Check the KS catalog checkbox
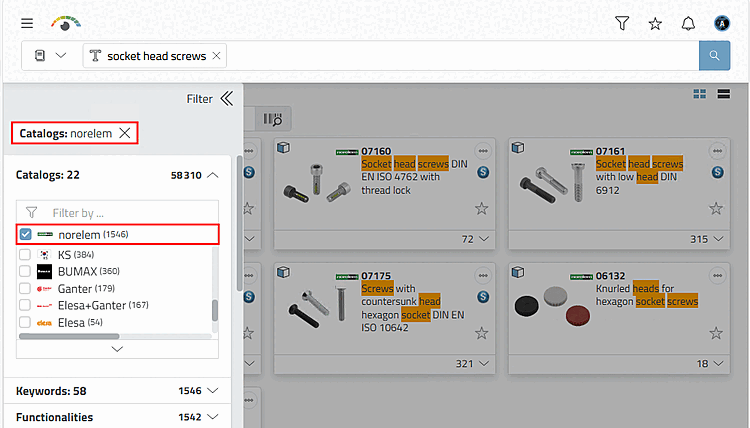Image resolution: width=750 pixels, height=428 pixels. tap(25, 254)
